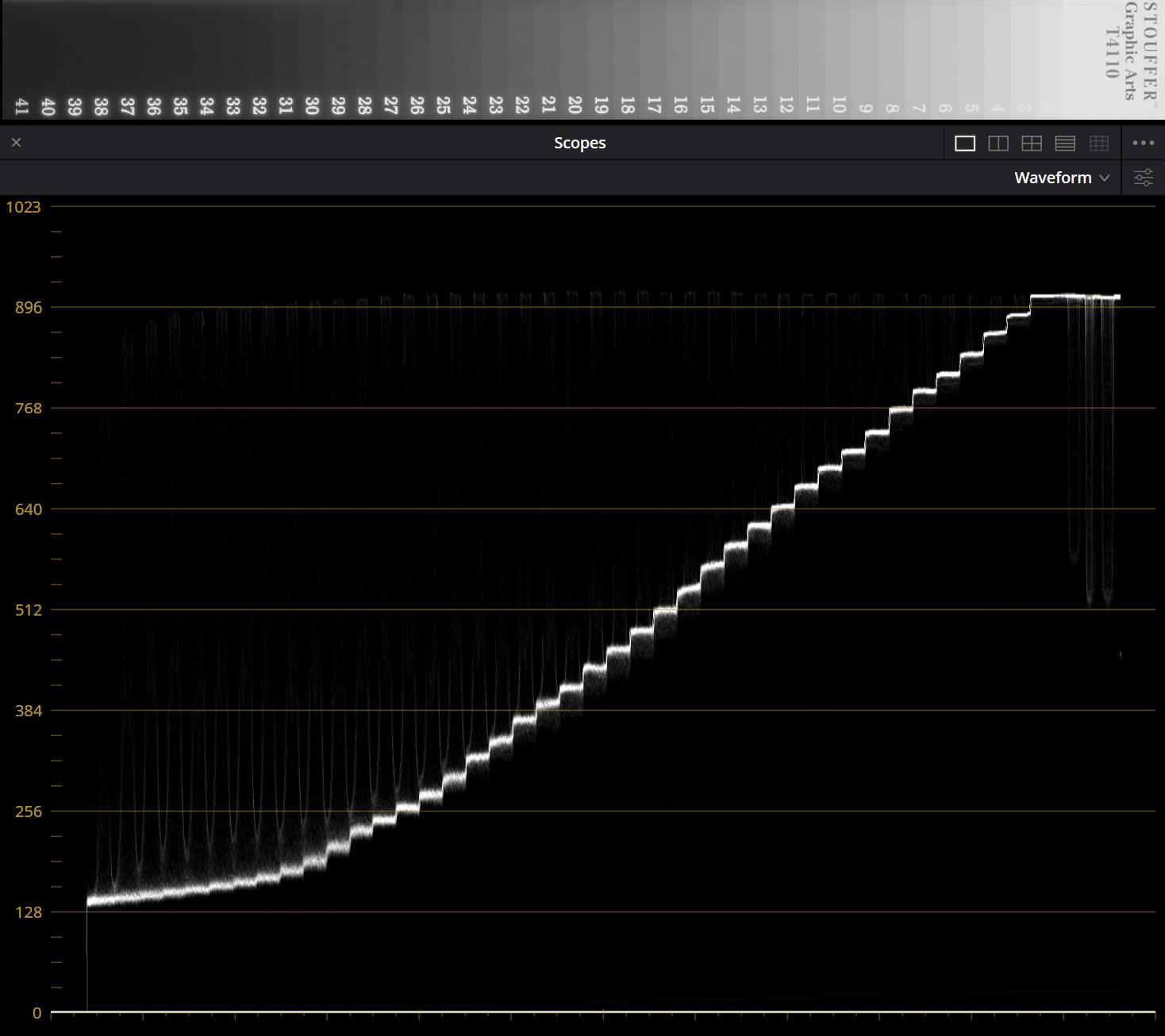Click the 1023 graticule scale label

pyautogui.click(x=23, y=207)
